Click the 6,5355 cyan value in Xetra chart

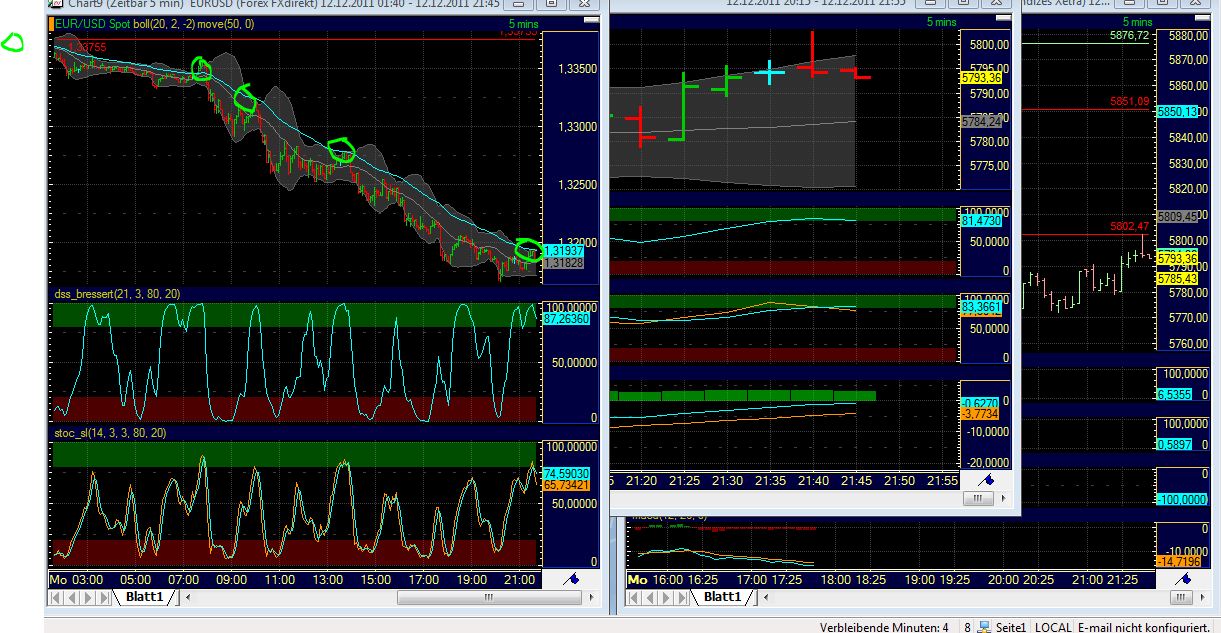(1176, 395)
